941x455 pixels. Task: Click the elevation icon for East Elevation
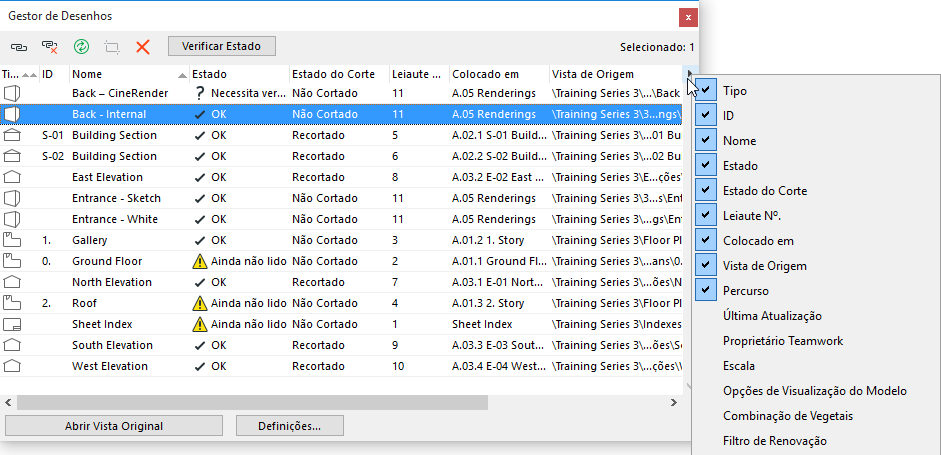coord(12,177)
